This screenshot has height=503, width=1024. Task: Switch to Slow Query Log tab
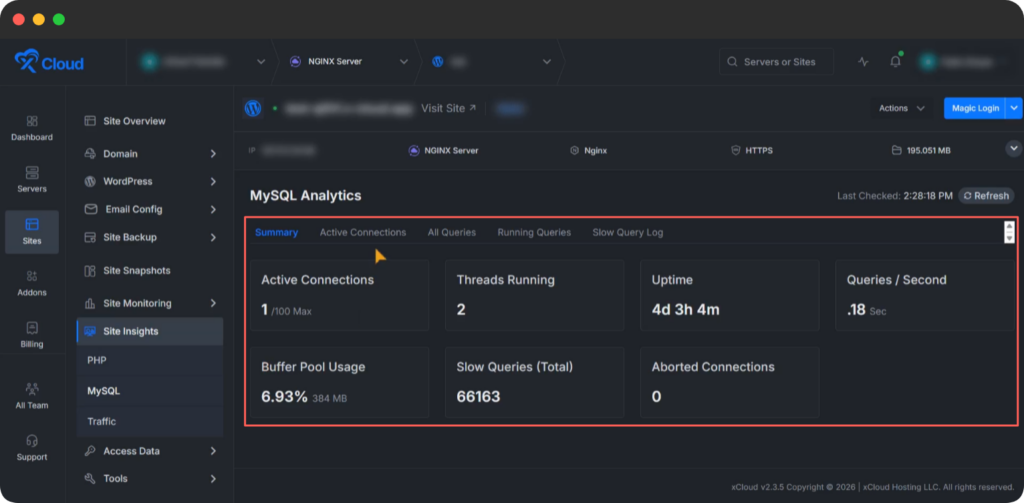click(627, 232)
